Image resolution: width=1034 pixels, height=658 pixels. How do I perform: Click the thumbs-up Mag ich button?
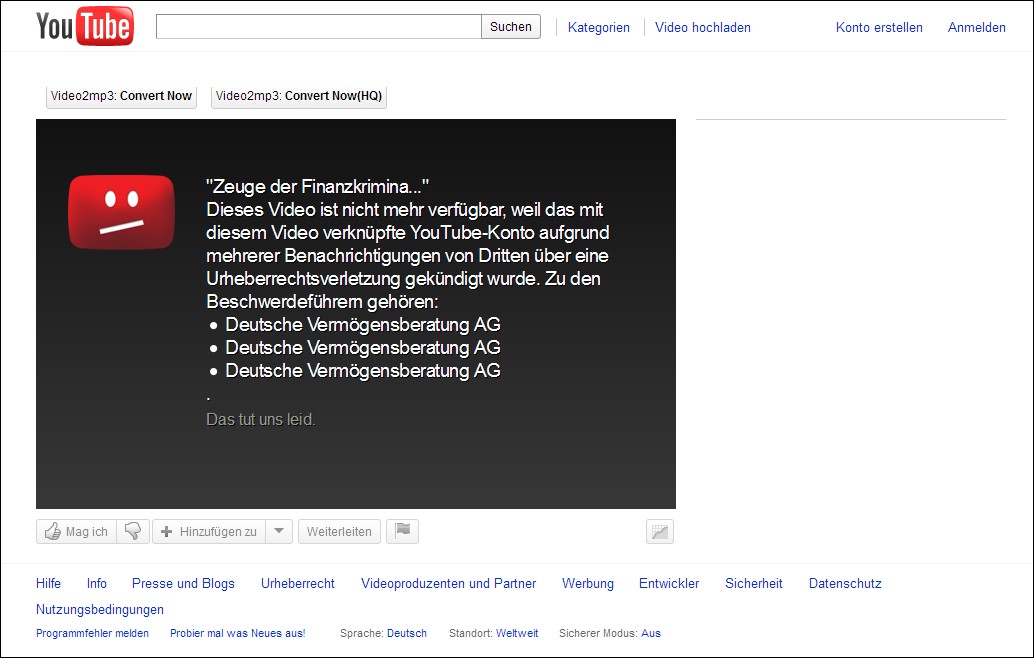tap(76, 532)
